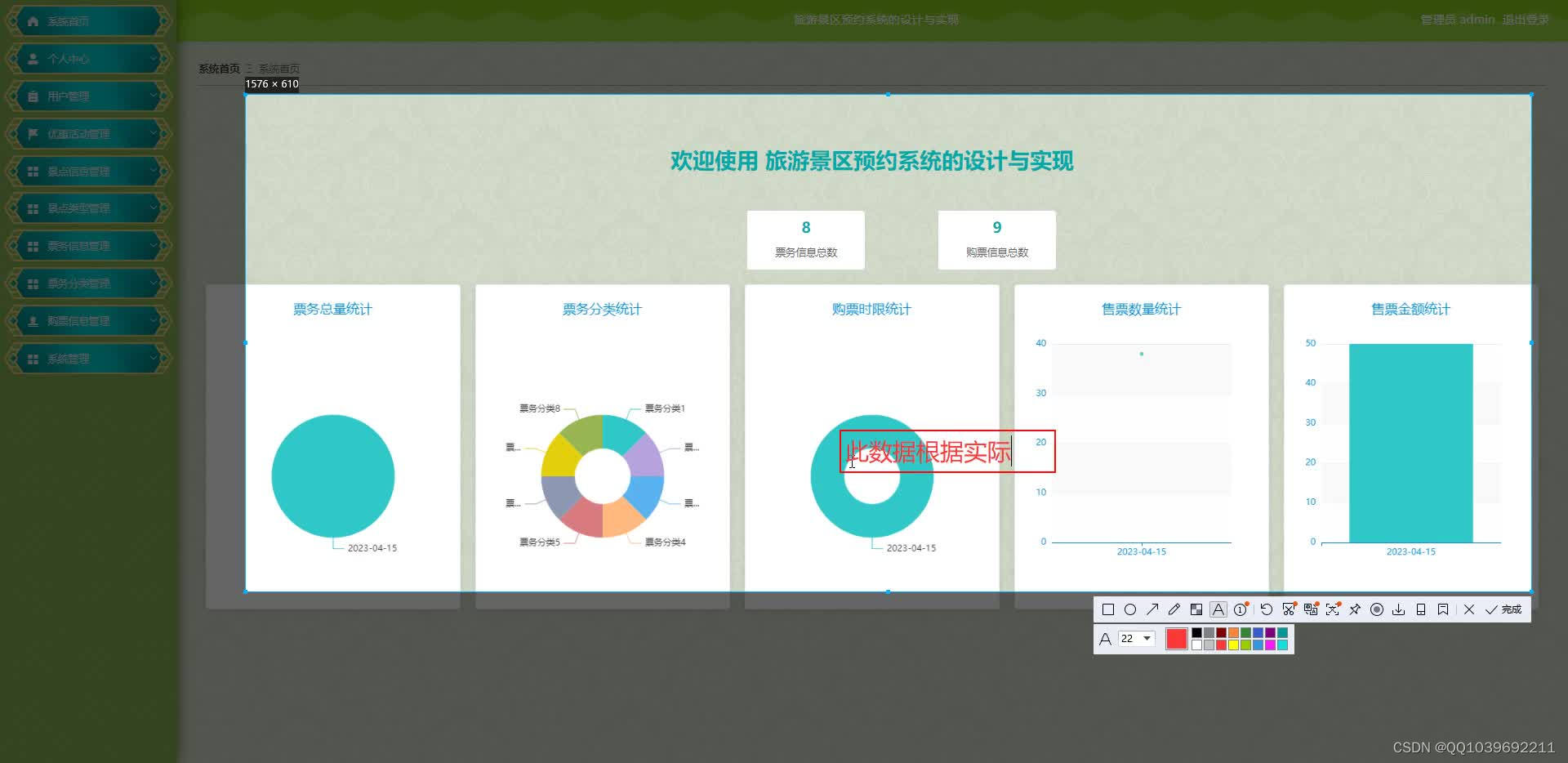Screen dimensions: 1568x763
Task: Click the OCR text recognition icon
Action: click(1333, 609)
